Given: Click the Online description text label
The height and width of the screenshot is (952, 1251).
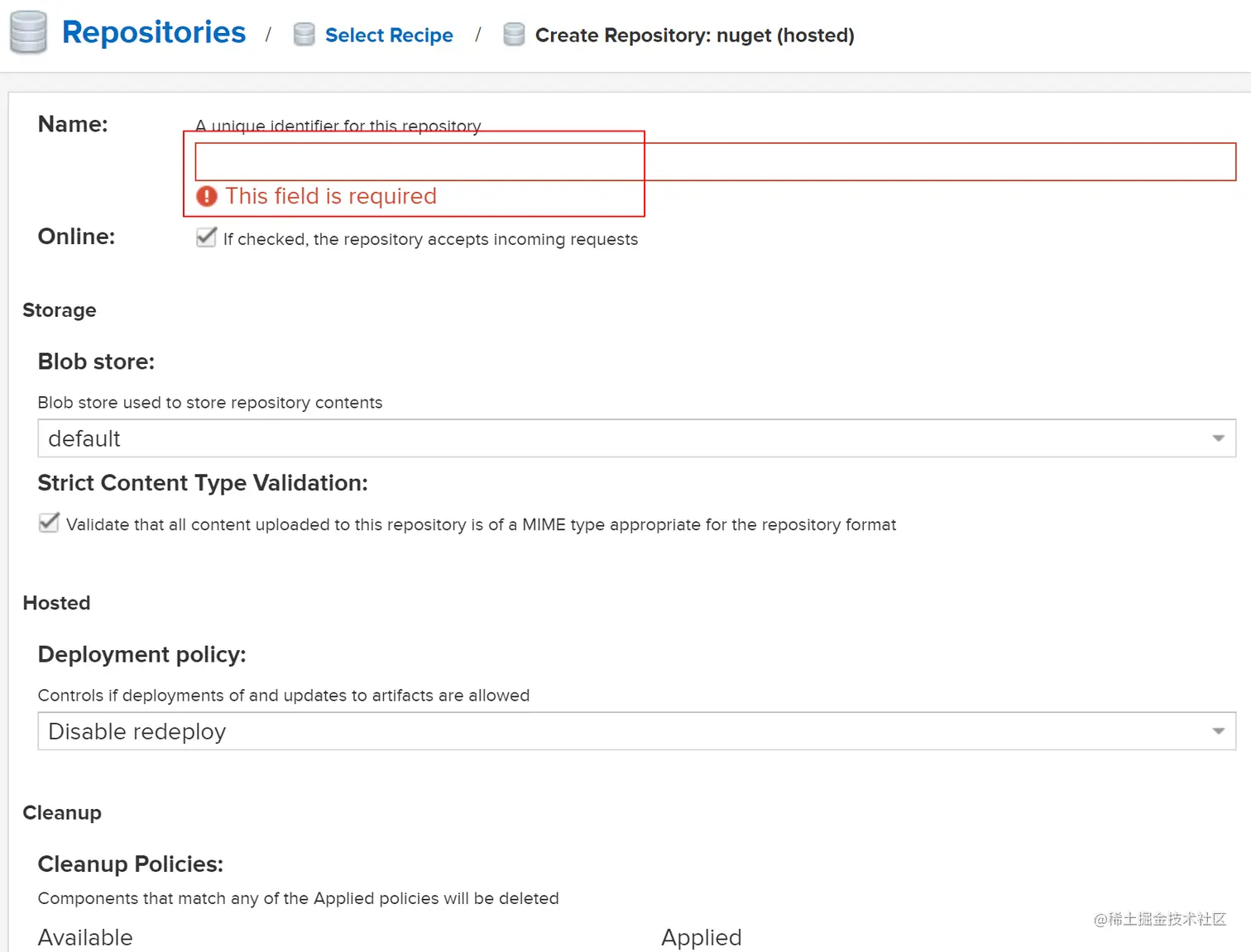Looking at the screenshot, I should pos(430,239).
